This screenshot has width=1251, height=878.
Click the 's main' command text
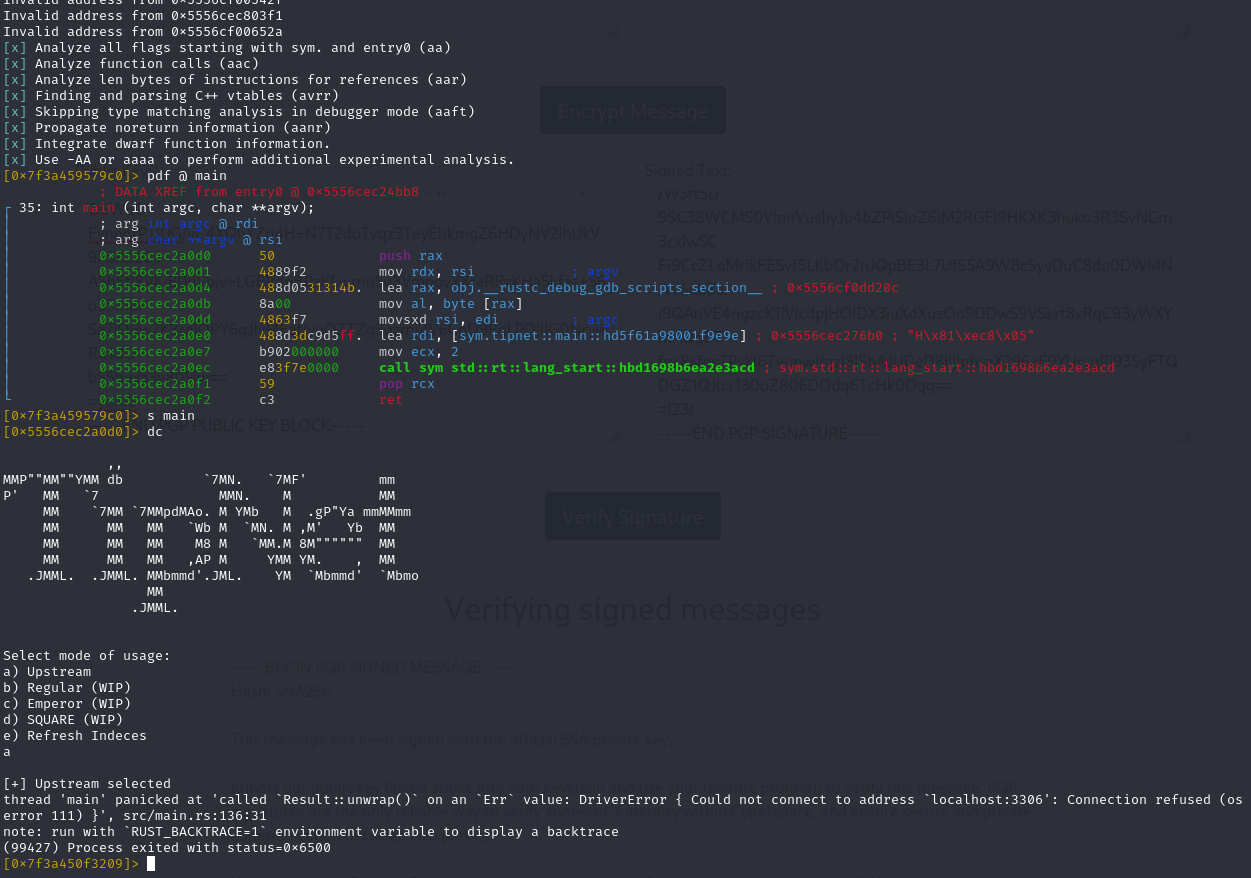point(171,416)
